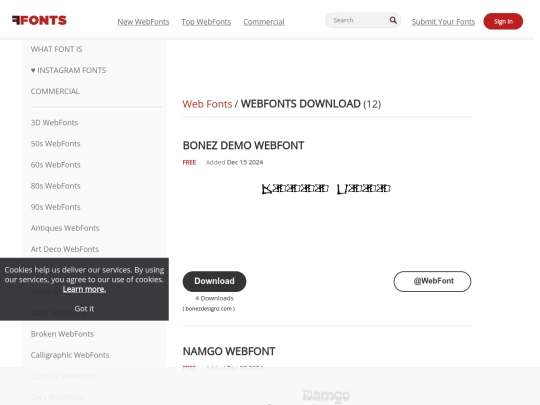540x405 pixels.
Task: Open Commercial link in top navigation
Action: [264, 22]
